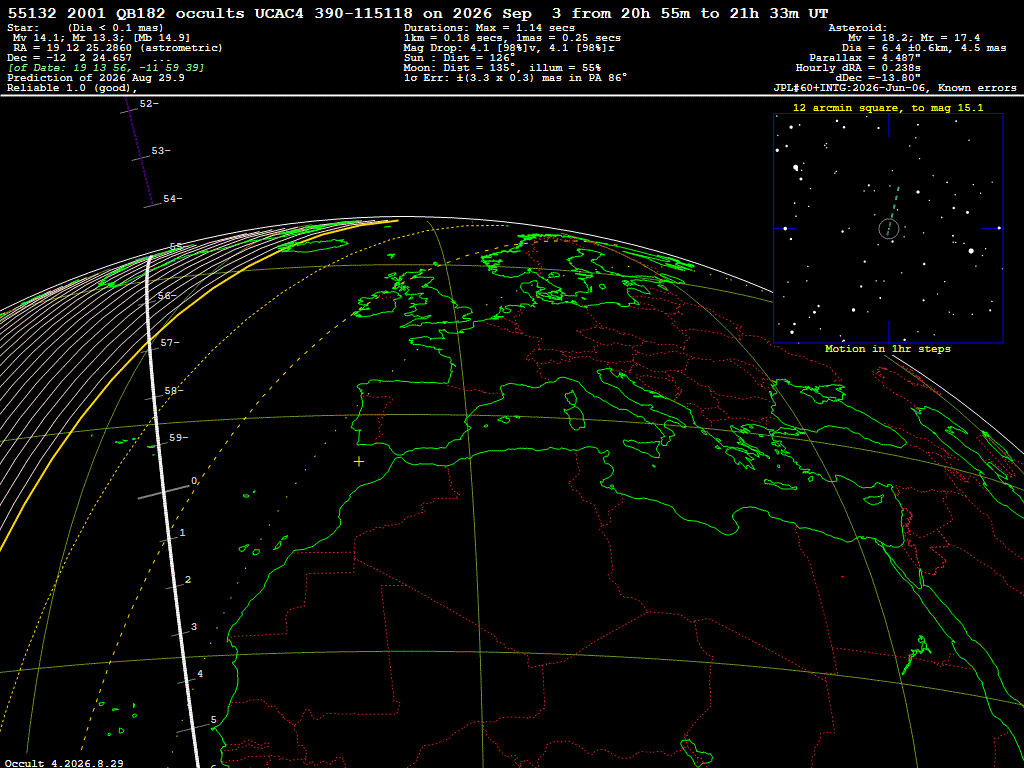Screen dimensions: 1024x768
Task: Click the 'Occult 4.2026.8.29' version label
Action: pos(63,763)
